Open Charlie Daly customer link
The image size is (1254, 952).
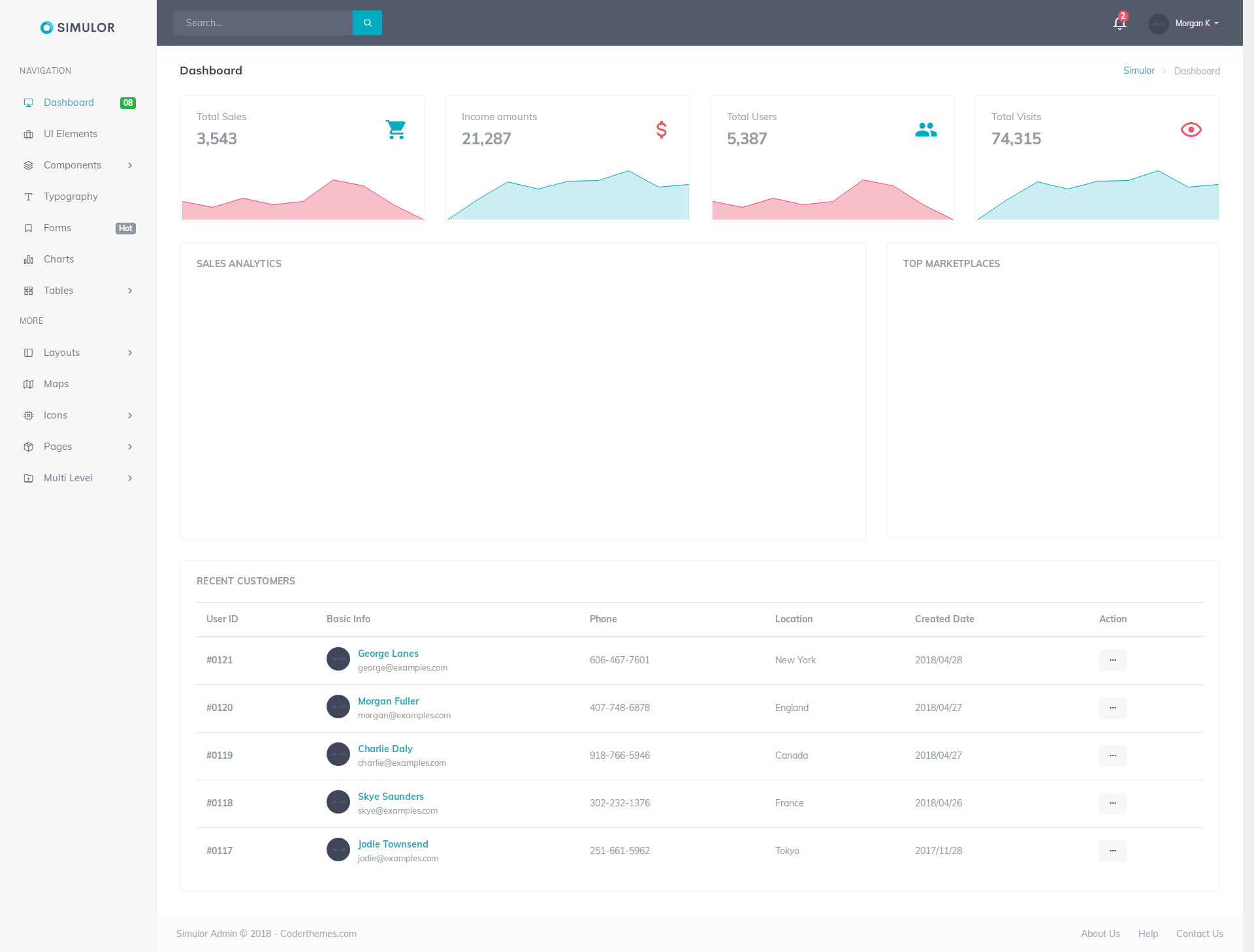[x=385, y=749]
